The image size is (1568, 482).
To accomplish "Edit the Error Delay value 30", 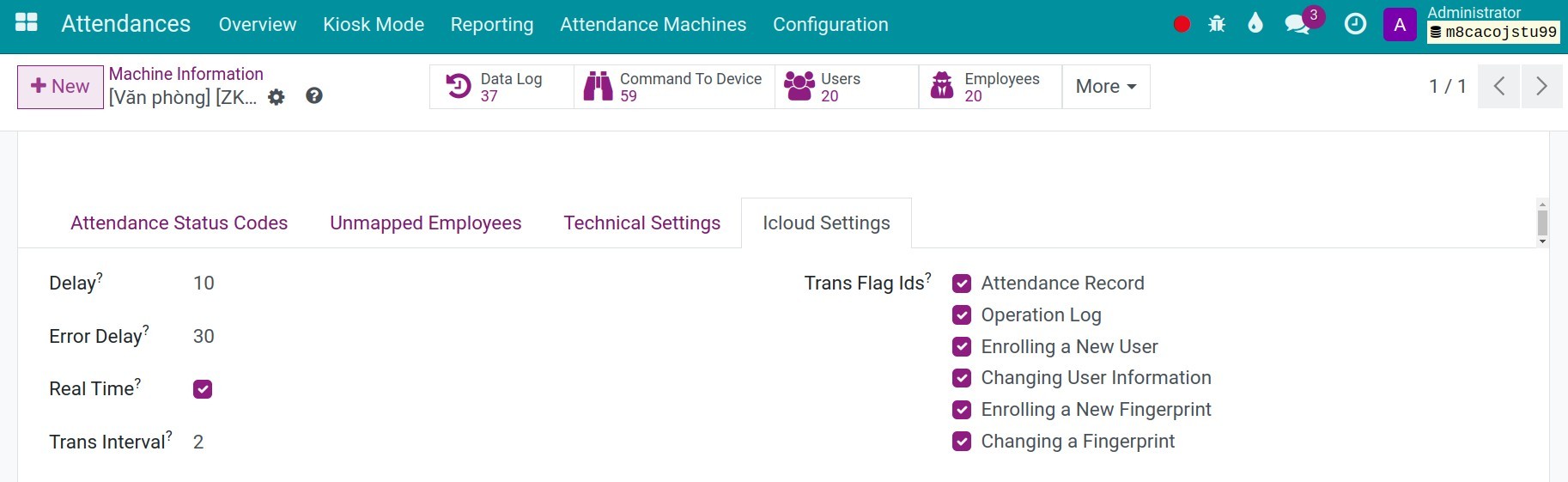I will [204, 337].
